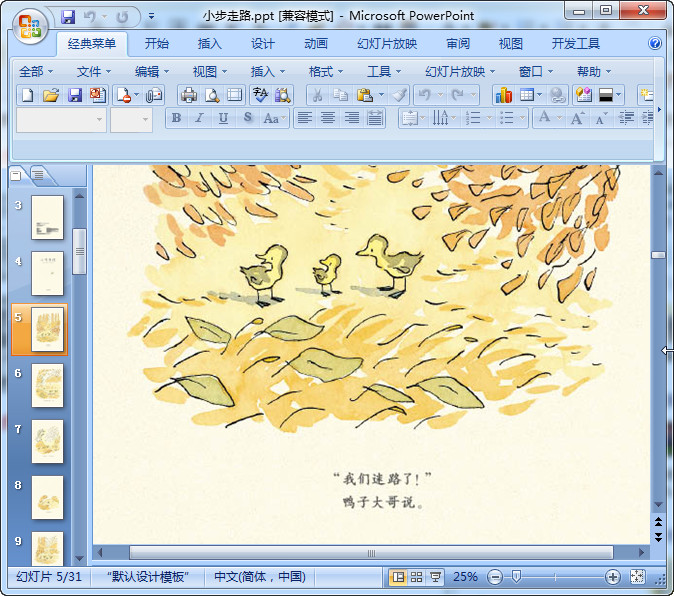
Task: Expand the 全部 menu dropdown
Action: click(36, 71)
